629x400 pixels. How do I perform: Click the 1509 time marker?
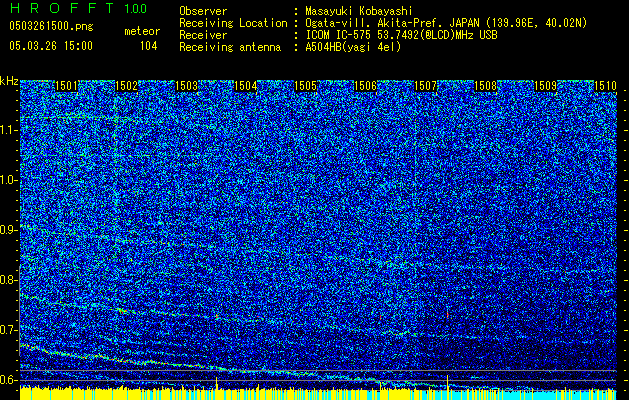546,86
